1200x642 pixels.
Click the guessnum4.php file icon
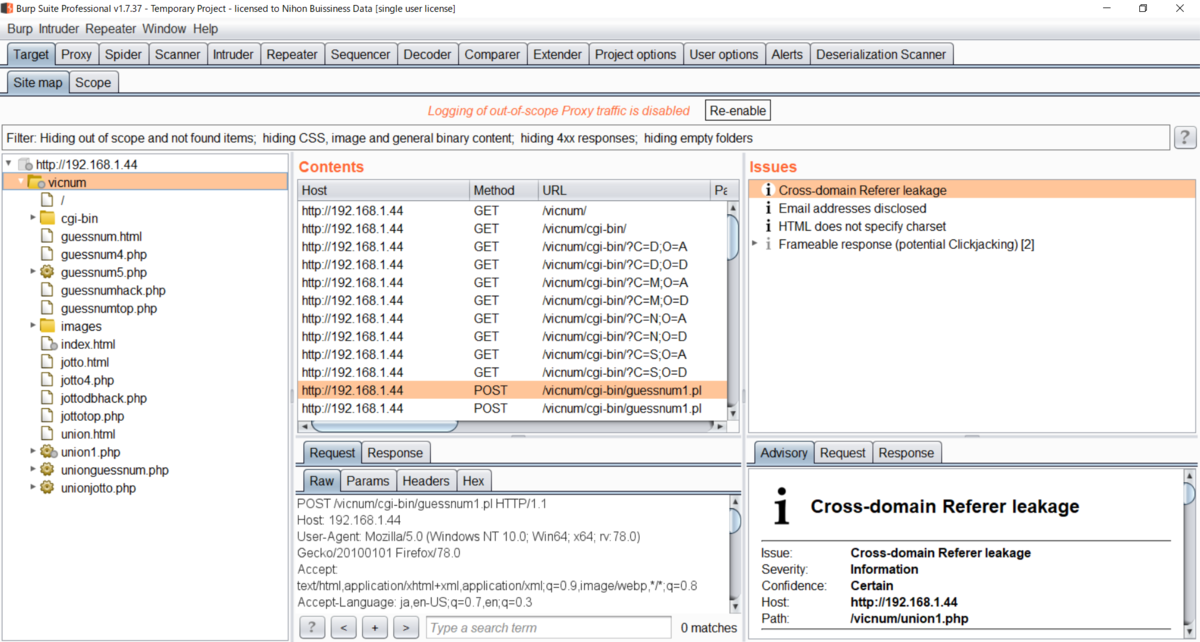click(x=47, y=254)
